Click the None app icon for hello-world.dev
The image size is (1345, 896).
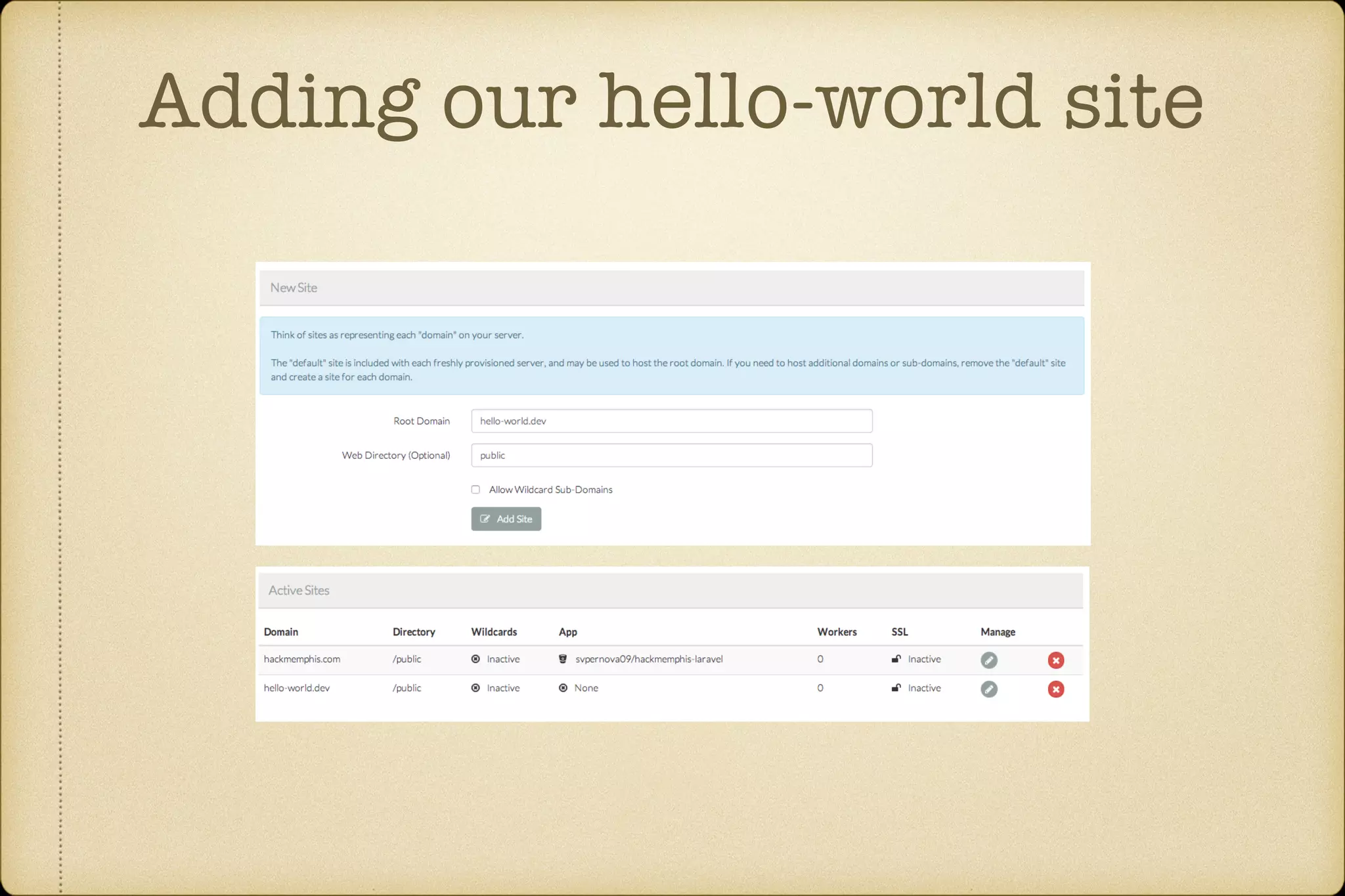(563, 687)
